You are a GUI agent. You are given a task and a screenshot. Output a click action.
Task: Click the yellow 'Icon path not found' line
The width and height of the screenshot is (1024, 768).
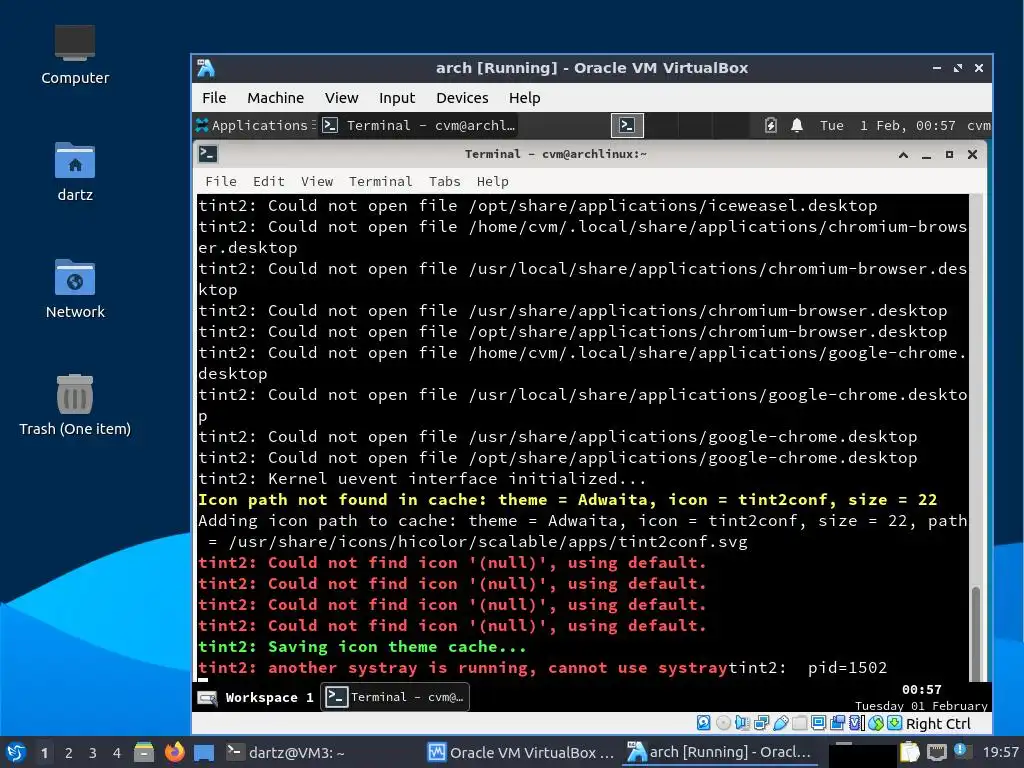coord(568,500)
